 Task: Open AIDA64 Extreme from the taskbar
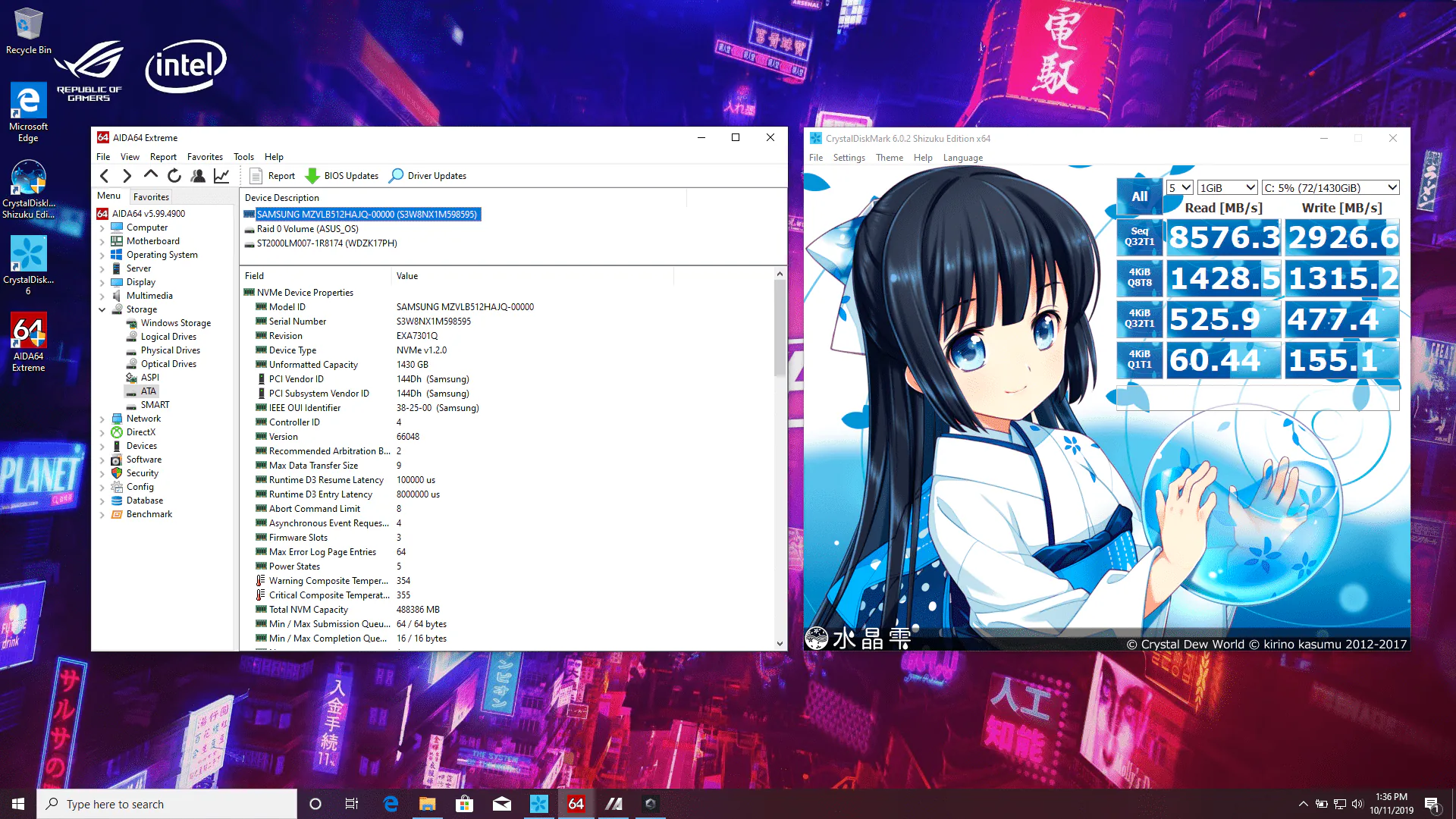[x=576, y=804]
